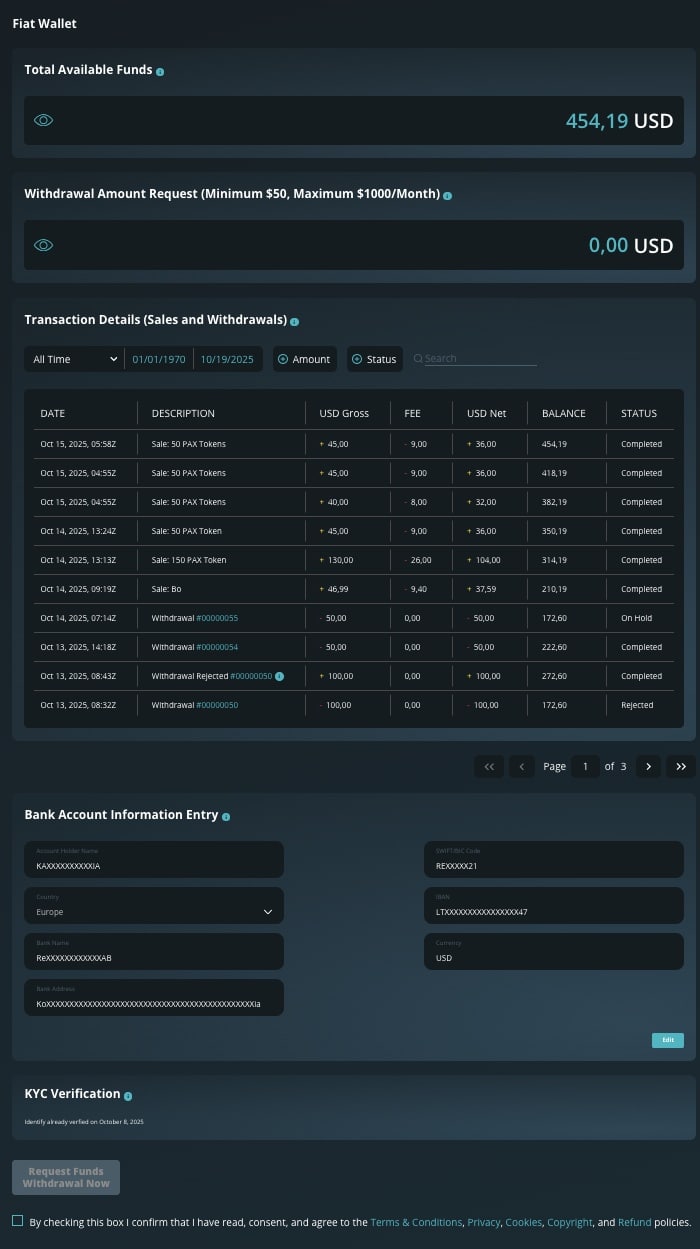700x1249 pixels.
Task: Open withdrawal link #00000054
Action: (x=217, y=647)
